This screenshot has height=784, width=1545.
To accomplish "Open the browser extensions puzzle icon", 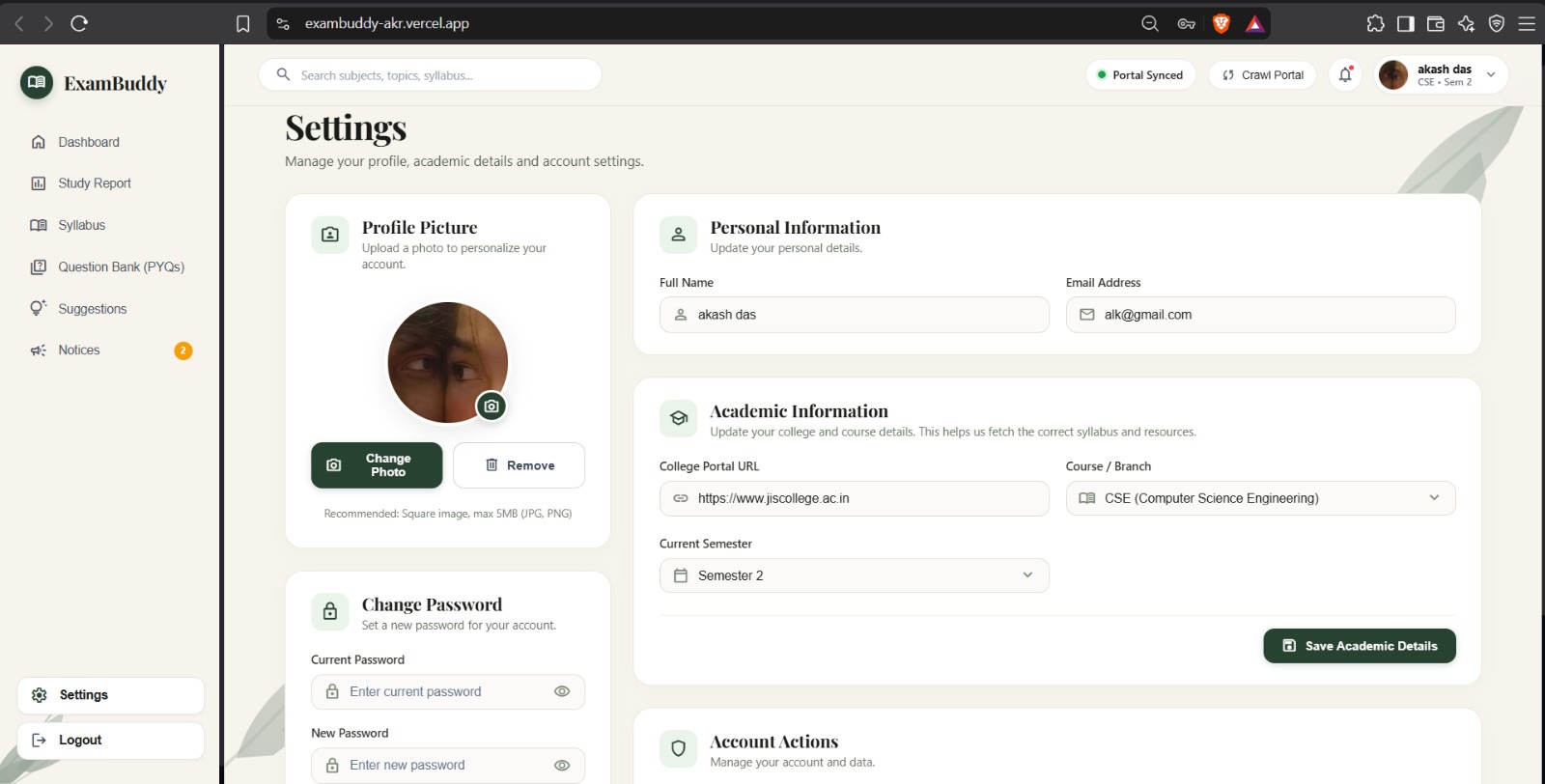I will [1376, 24].
